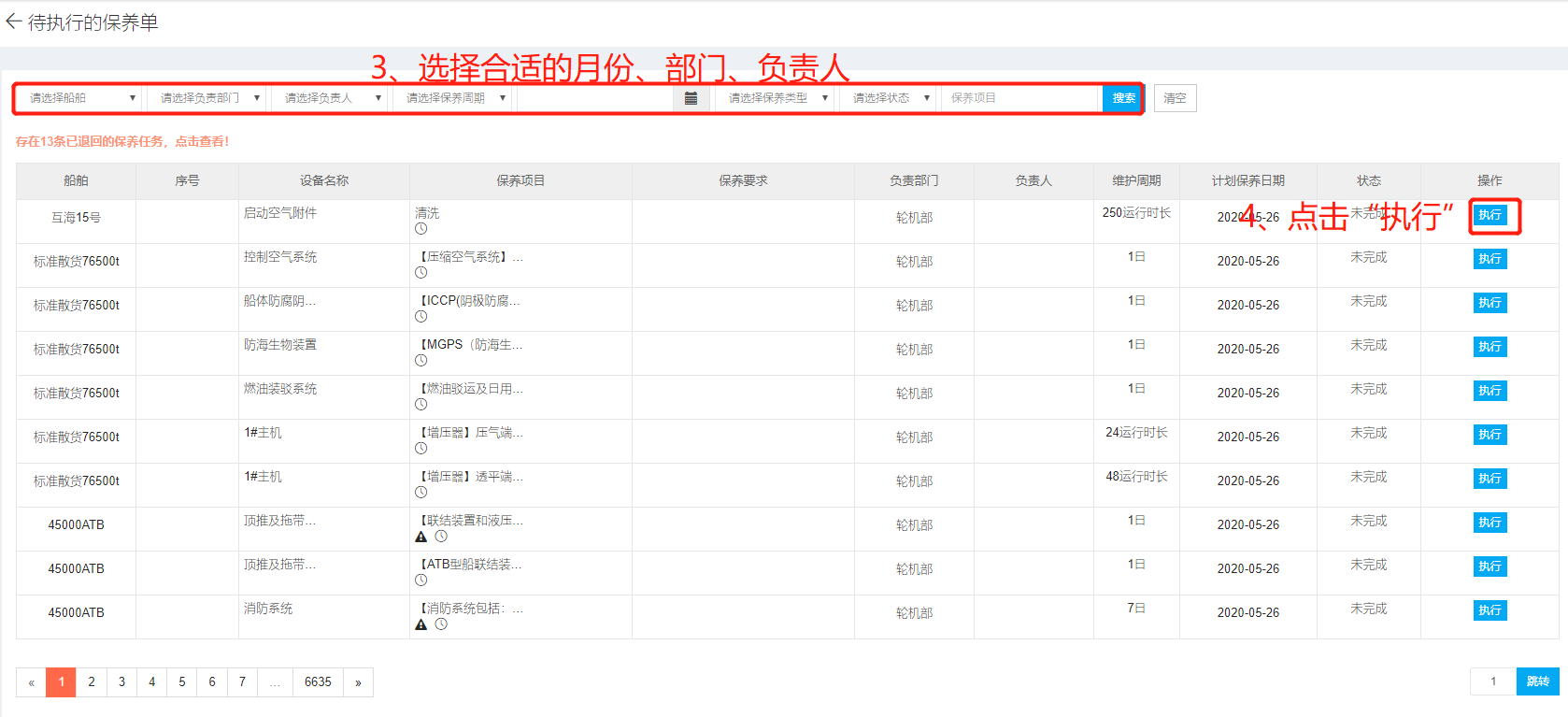Open the 请选择状态 dropdown
The height and width of the screenshot is (717, 1568).
888,98
